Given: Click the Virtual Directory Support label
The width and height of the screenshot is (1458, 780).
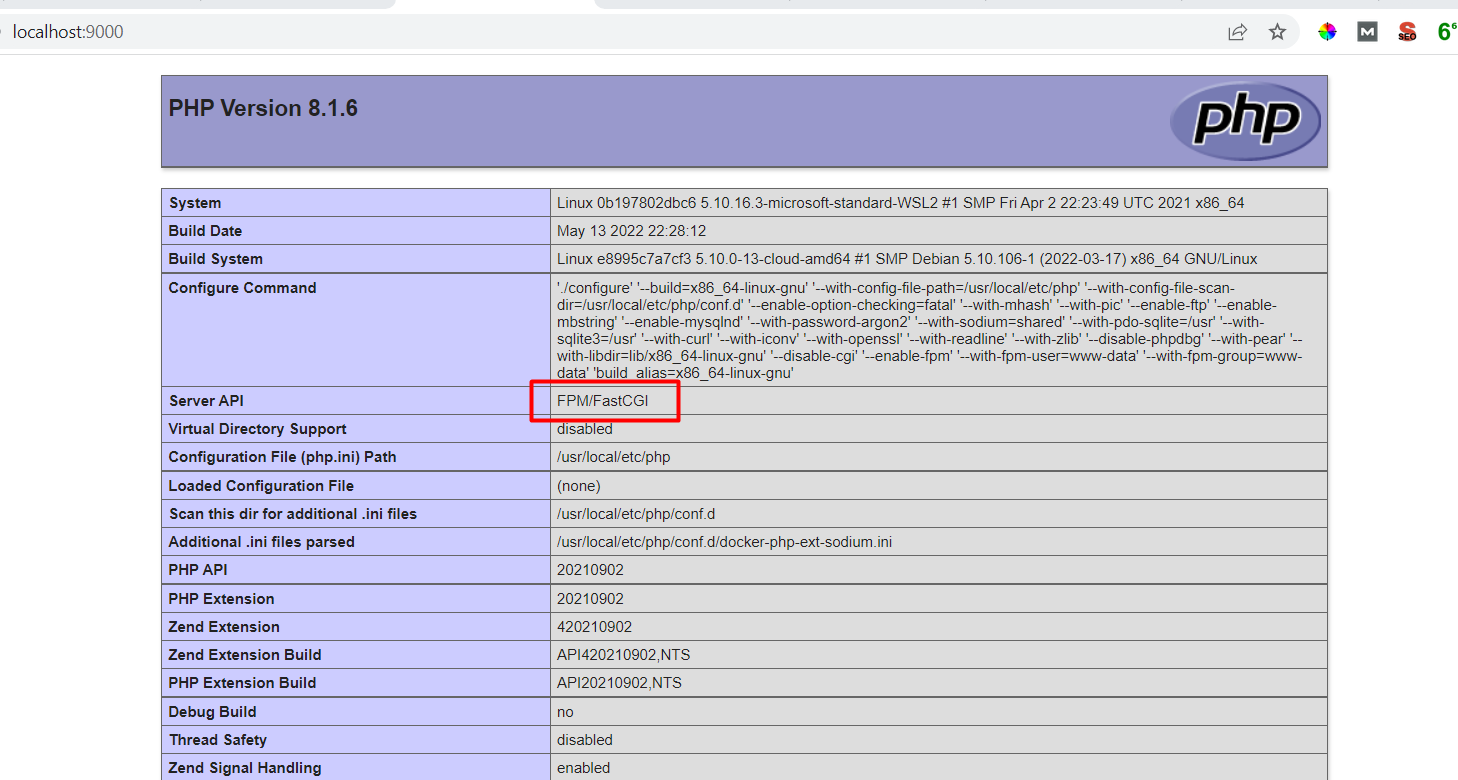Looking at the screenshot, I should coord(257,429).
